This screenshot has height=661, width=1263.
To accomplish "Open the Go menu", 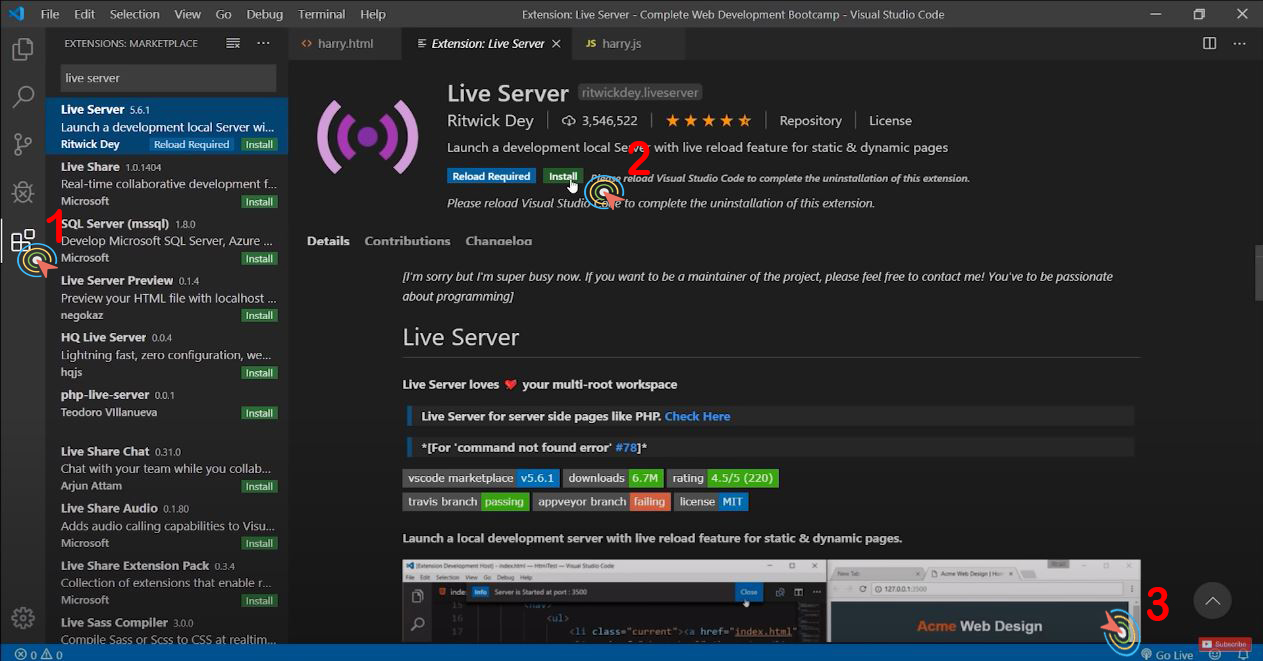I will tap(223, 14).
